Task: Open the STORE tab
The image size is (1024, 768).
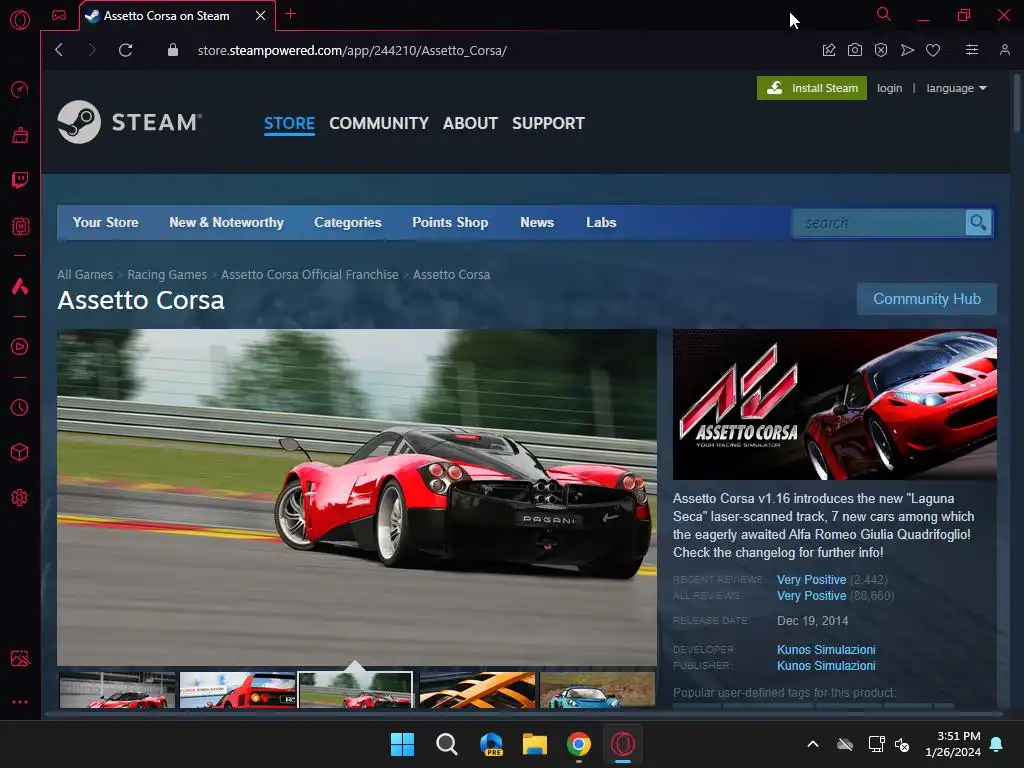Action: [x=289, y=123]
